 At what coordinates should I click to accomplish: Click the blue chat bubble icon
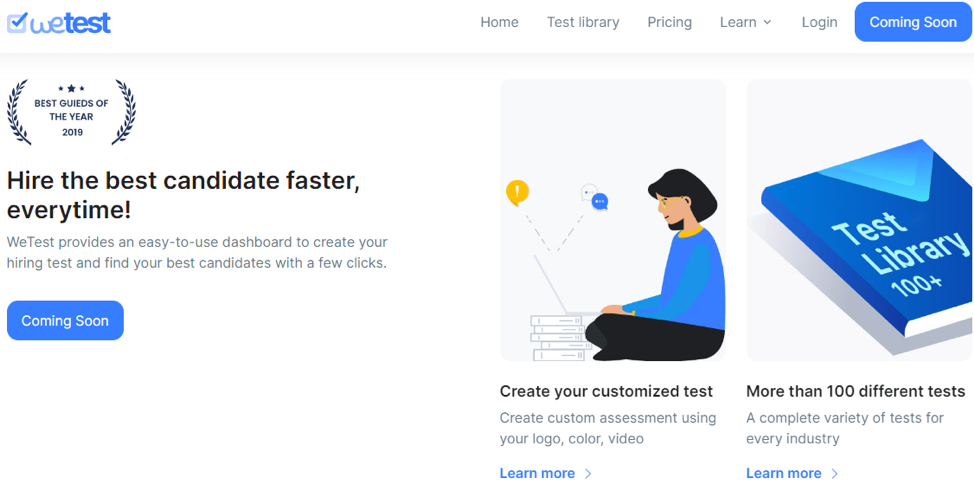pos(599,201)
